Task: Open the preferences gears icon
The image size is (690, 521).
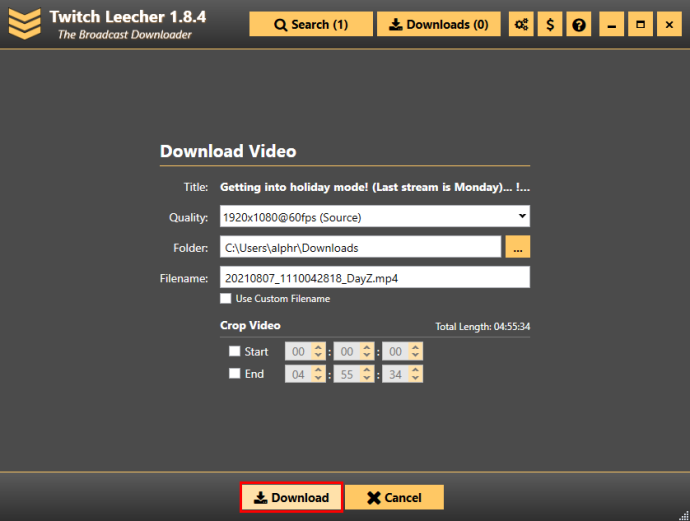Action: click(521, 24)
